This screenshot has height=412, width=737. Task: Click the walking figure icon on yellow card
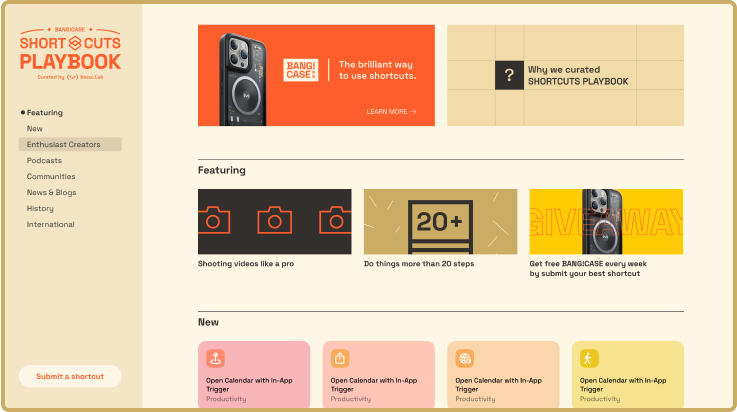[589, 358]
